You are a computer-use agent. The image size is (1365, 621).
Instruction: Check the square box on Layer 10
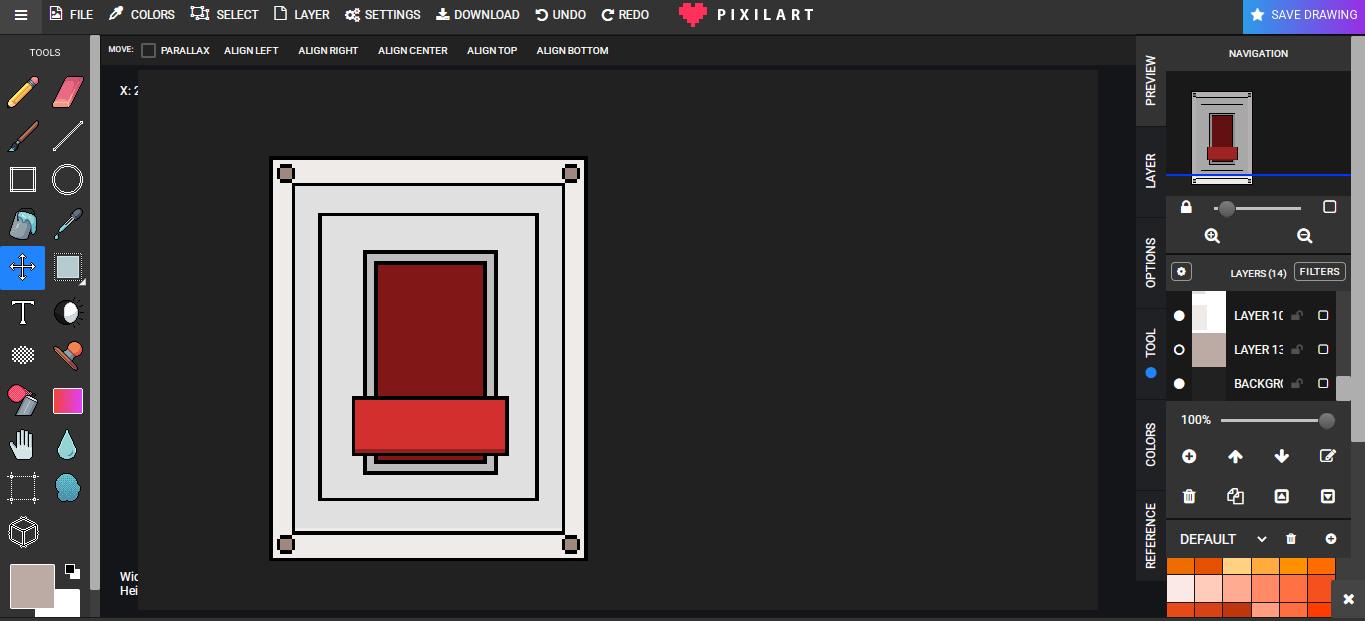tap(1323, 316)
